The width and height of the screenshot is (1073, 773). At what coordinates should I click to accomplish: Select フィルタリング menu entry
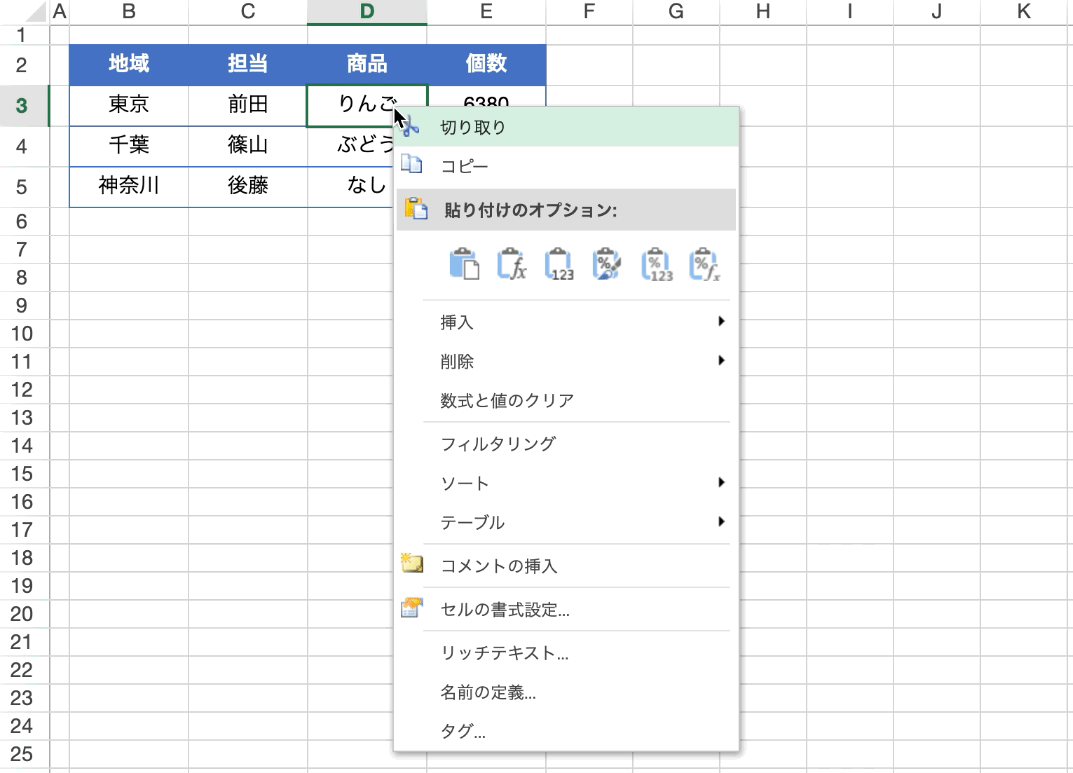(567, 444)
